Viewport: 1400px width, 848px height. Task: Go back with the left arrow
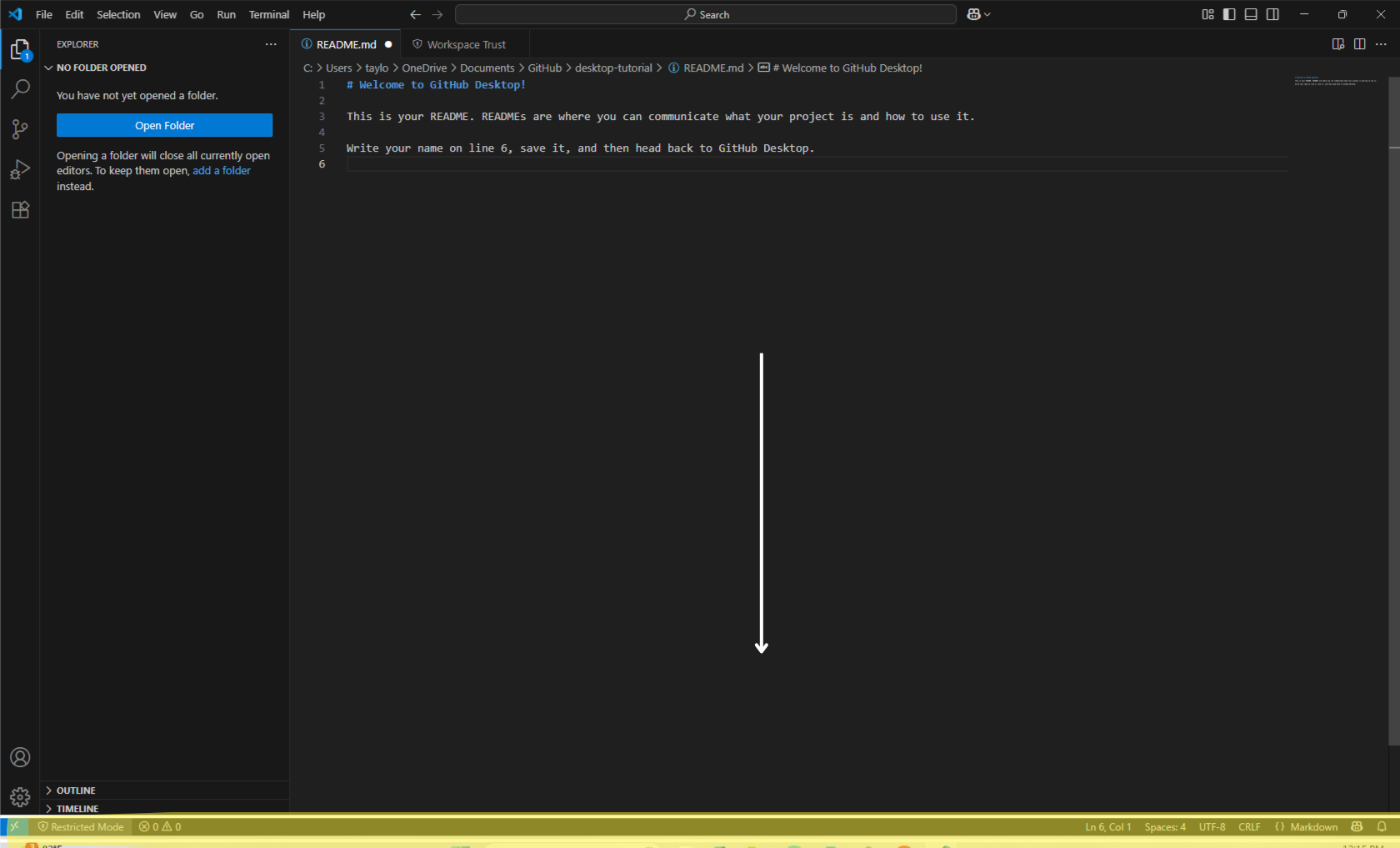415,14
